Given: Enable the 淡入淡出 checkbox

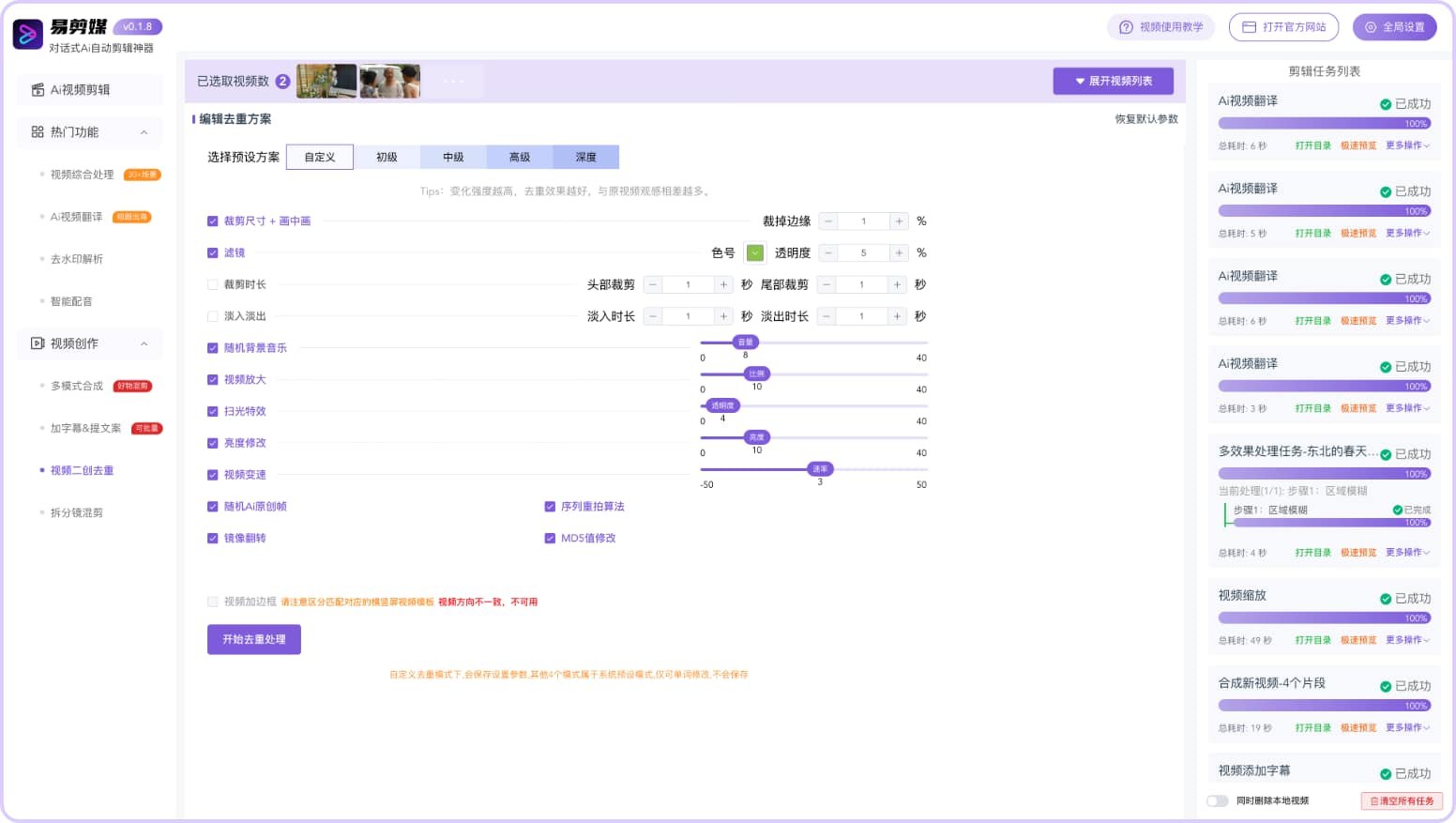Looking at the screenshot, I should click(213, 317).
